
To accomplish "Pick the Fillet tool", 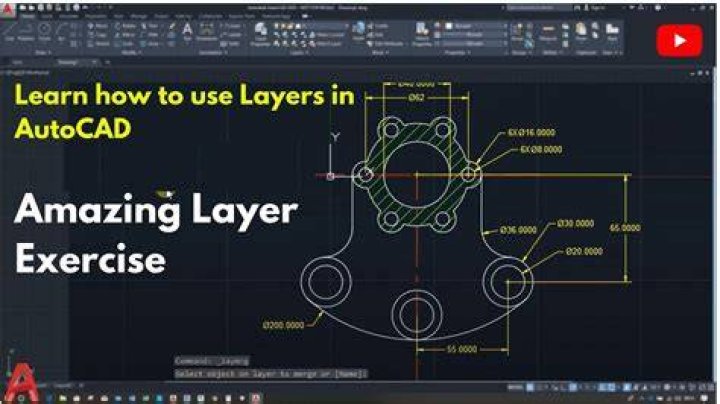I will (x=150, y=35).
